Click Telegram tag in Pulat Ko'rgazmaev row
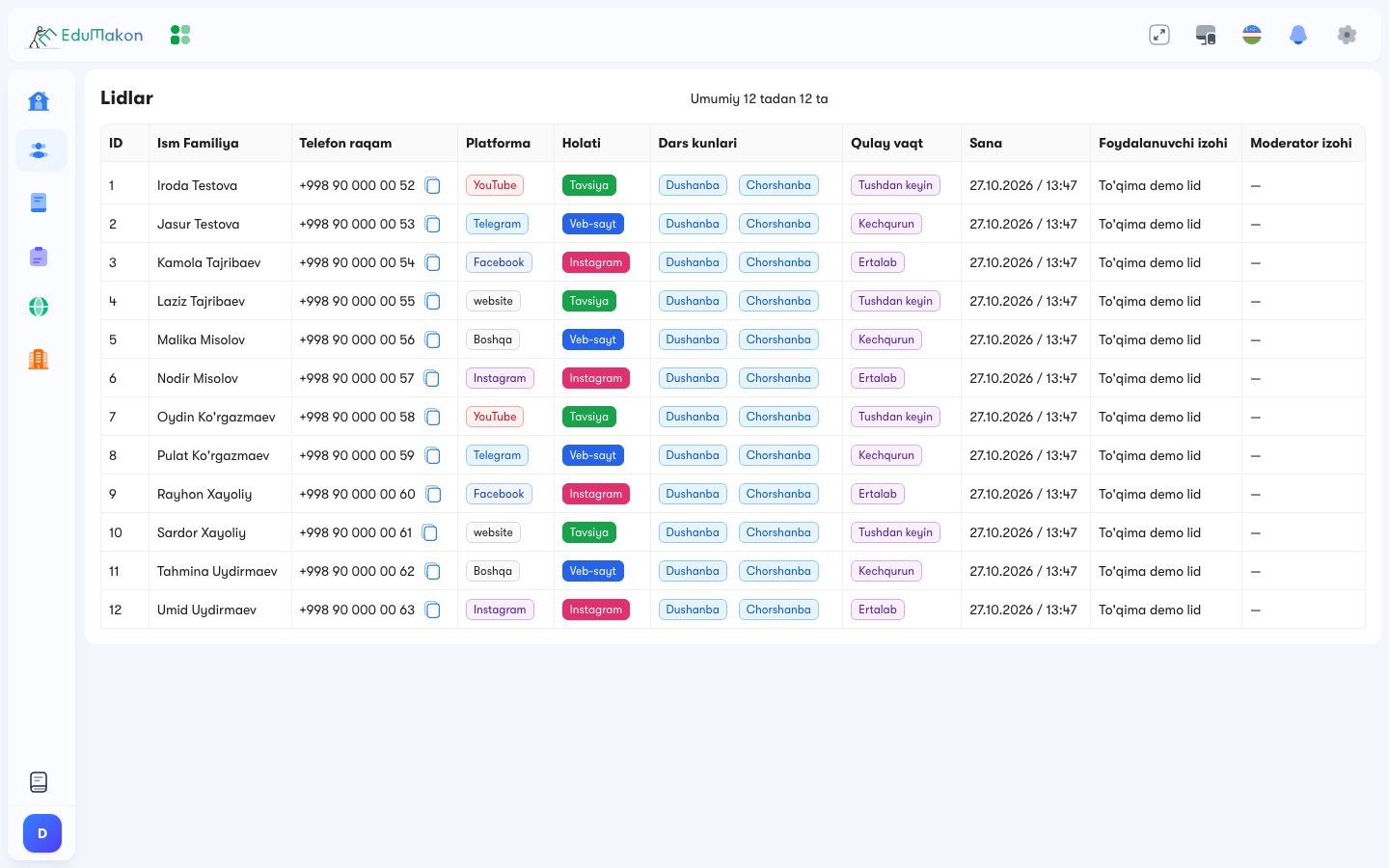Screen dimensions: 1389x868 497,455
